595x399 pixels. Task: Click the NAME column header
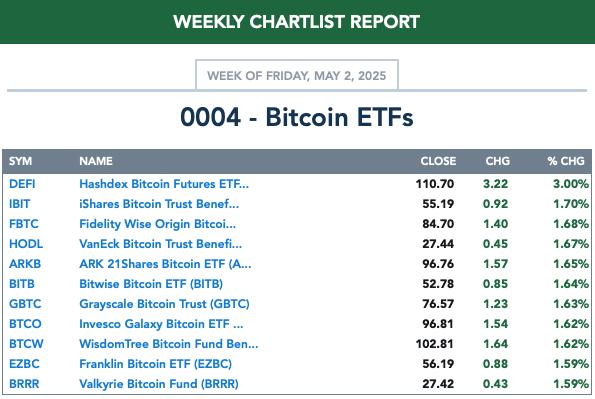click(x=96, y=161)
